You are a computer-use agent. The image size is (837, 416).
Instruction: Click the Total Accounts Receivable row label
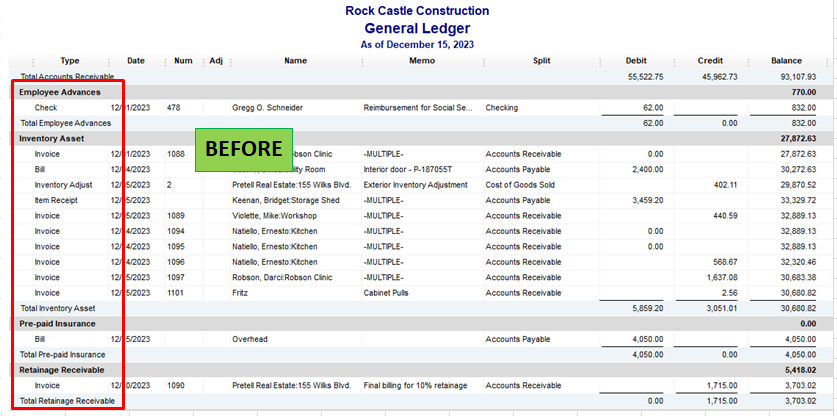point(67,77)
